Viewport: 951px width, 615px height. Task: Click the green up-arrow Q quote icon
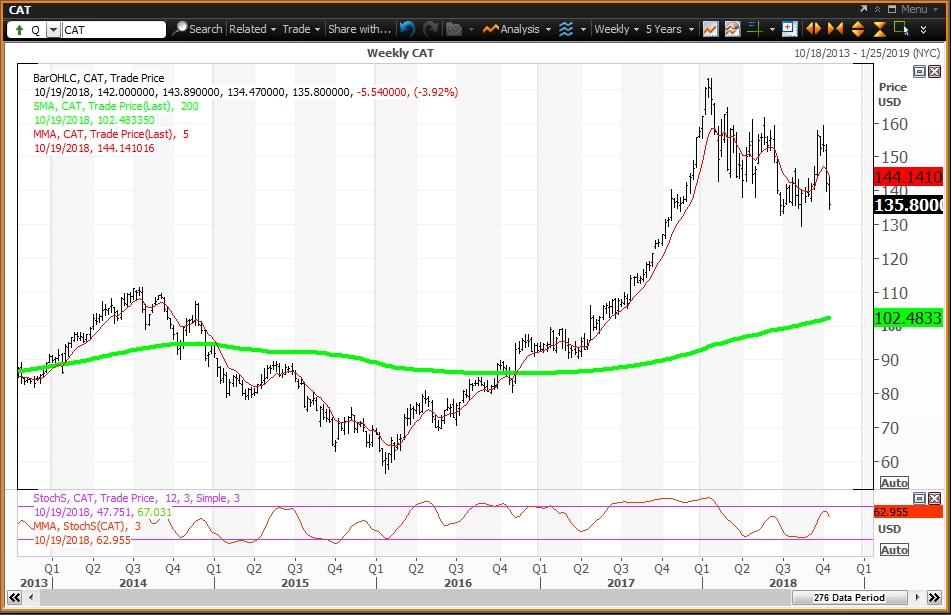(x=19, y=30)
